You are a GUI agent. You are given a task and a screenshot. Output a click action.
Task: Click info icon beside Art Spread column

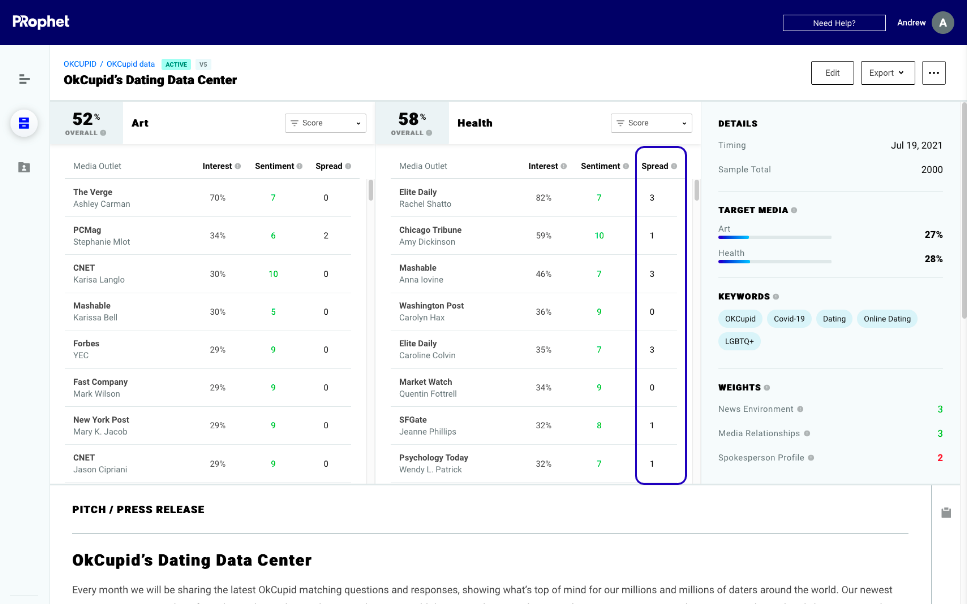[348, 166]
